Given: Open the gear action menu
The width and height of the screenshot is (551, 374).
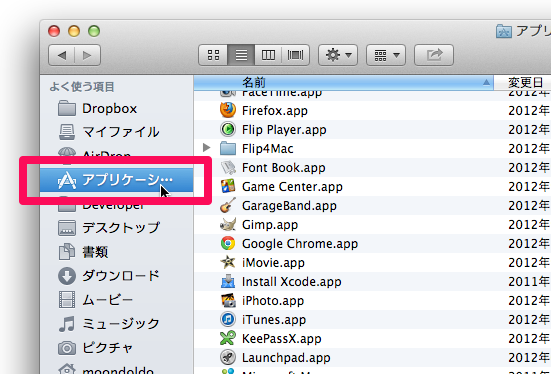Looking at the screenshot, I should [338, 55].
